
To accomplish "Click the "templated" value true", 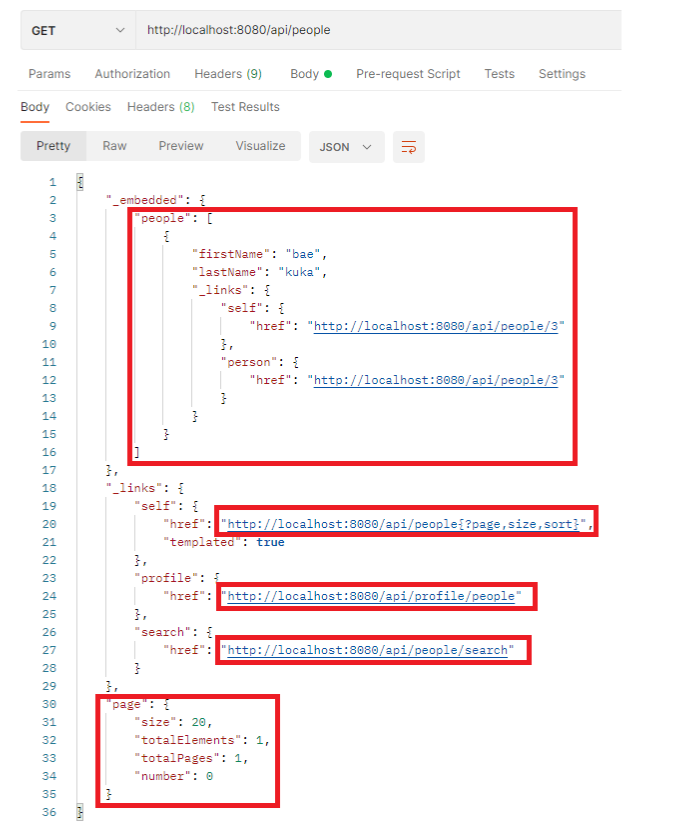I will pyautogui.click(x=270, y=542).
